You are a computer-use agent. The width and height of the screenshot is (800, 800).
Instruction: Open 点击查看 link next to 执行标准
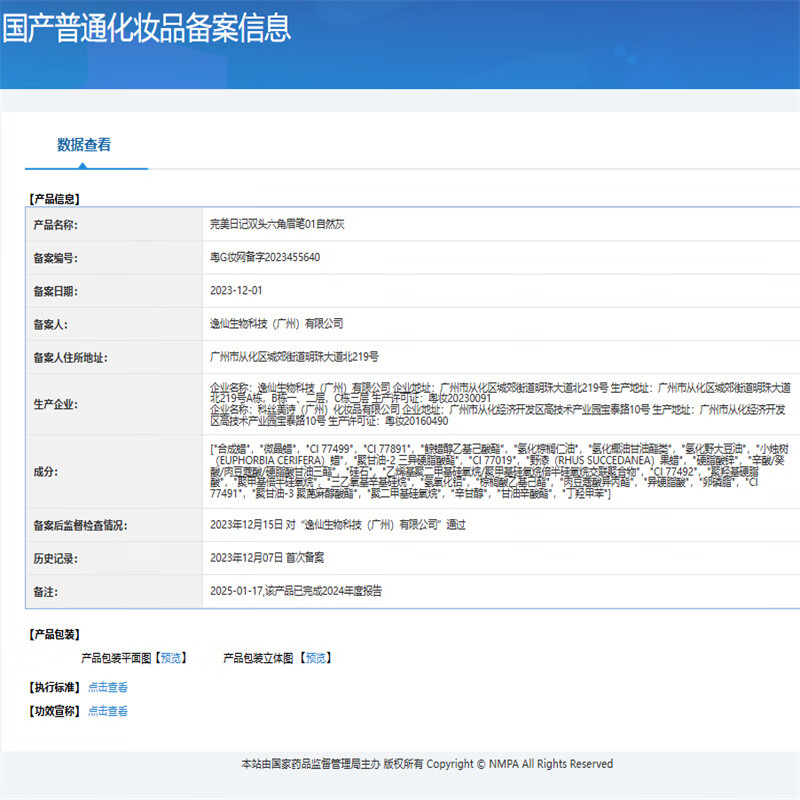point(108,687)
